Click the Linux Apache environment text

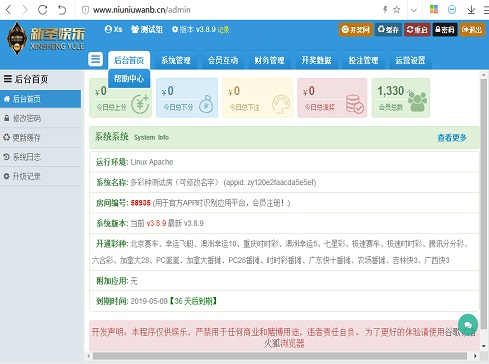[152, 162]
